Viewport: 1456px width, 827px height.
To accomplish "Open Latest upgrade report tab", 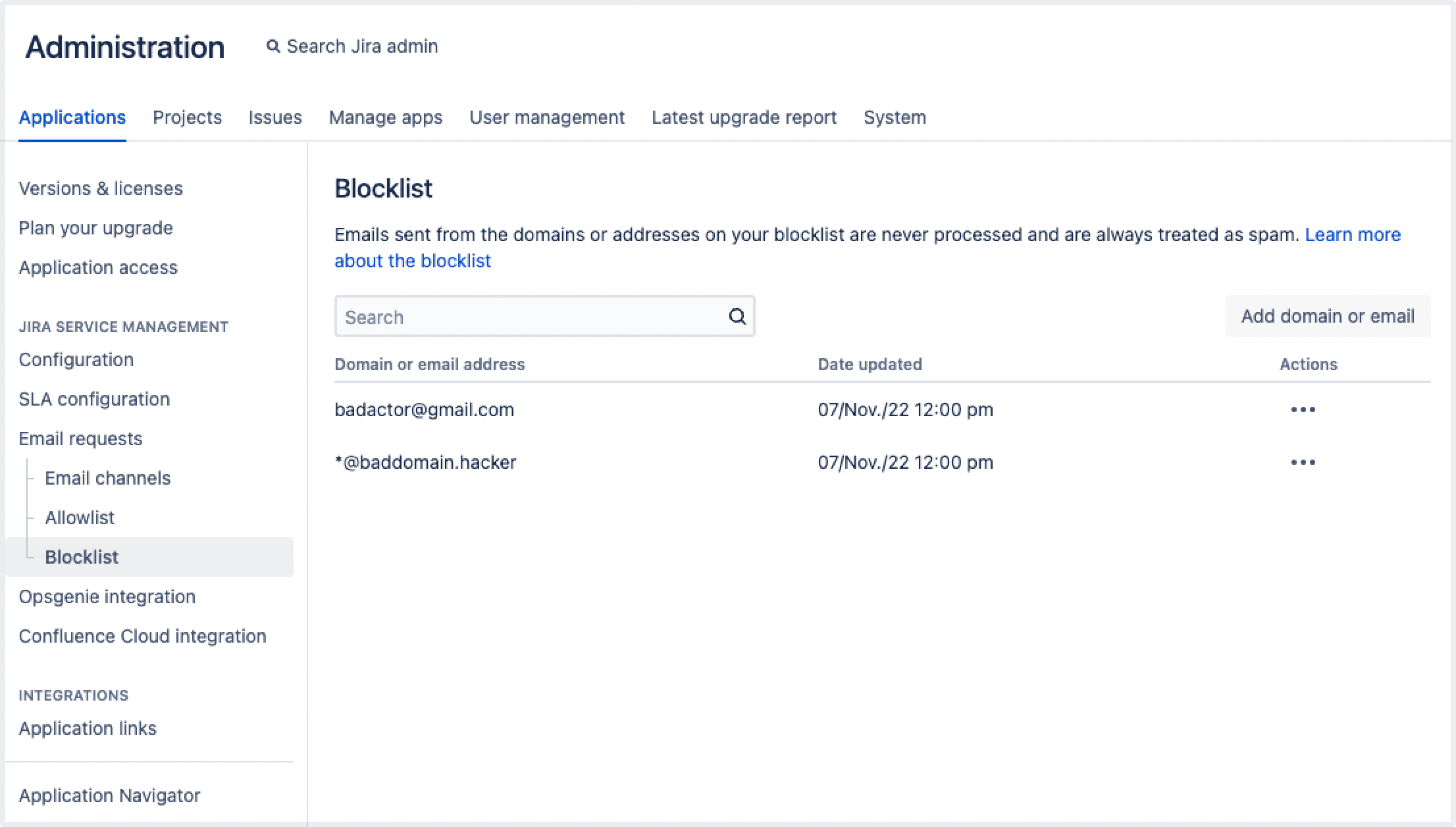I will pos(744,117).
